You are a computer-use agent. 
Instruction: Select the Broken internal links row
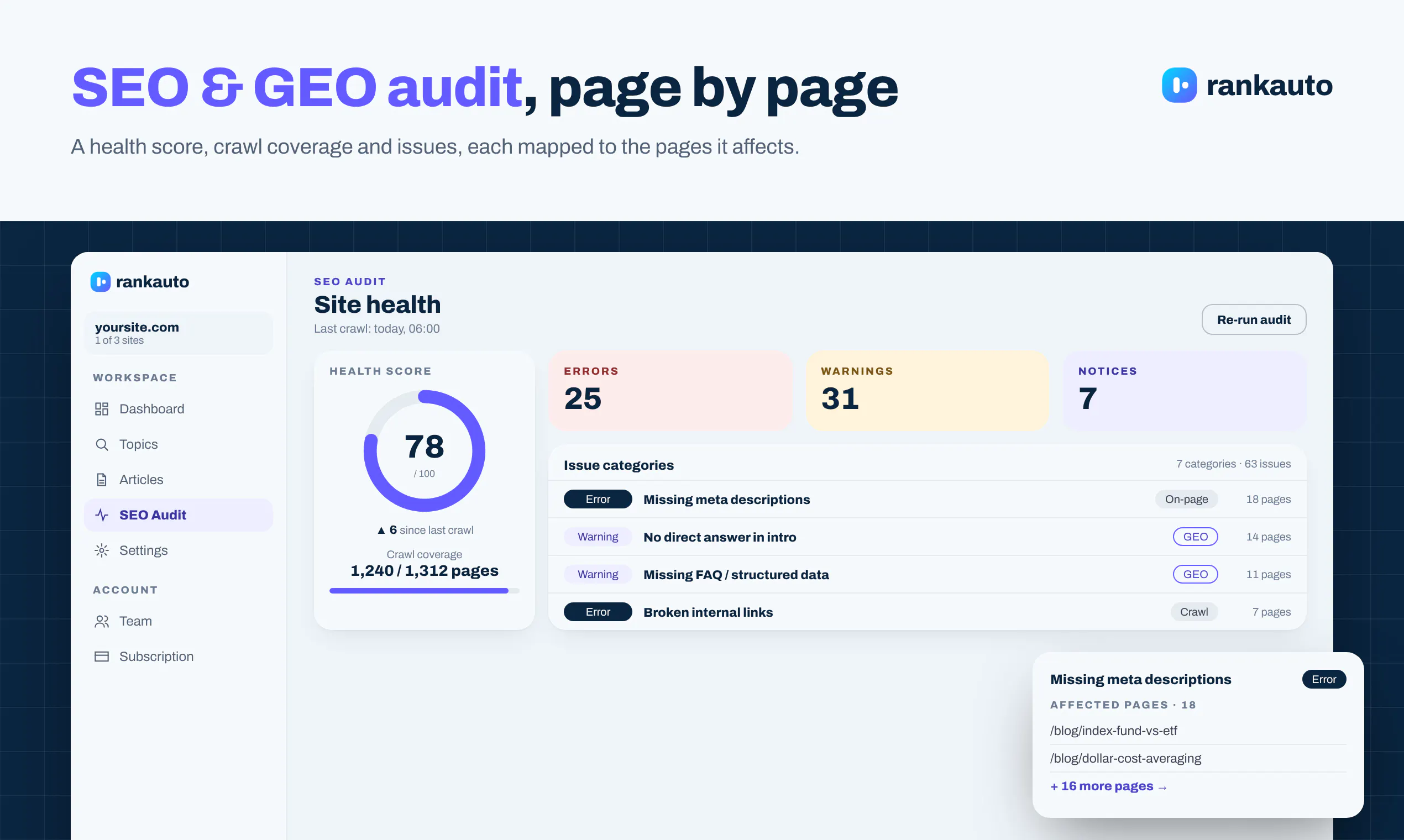coord(928,612)
